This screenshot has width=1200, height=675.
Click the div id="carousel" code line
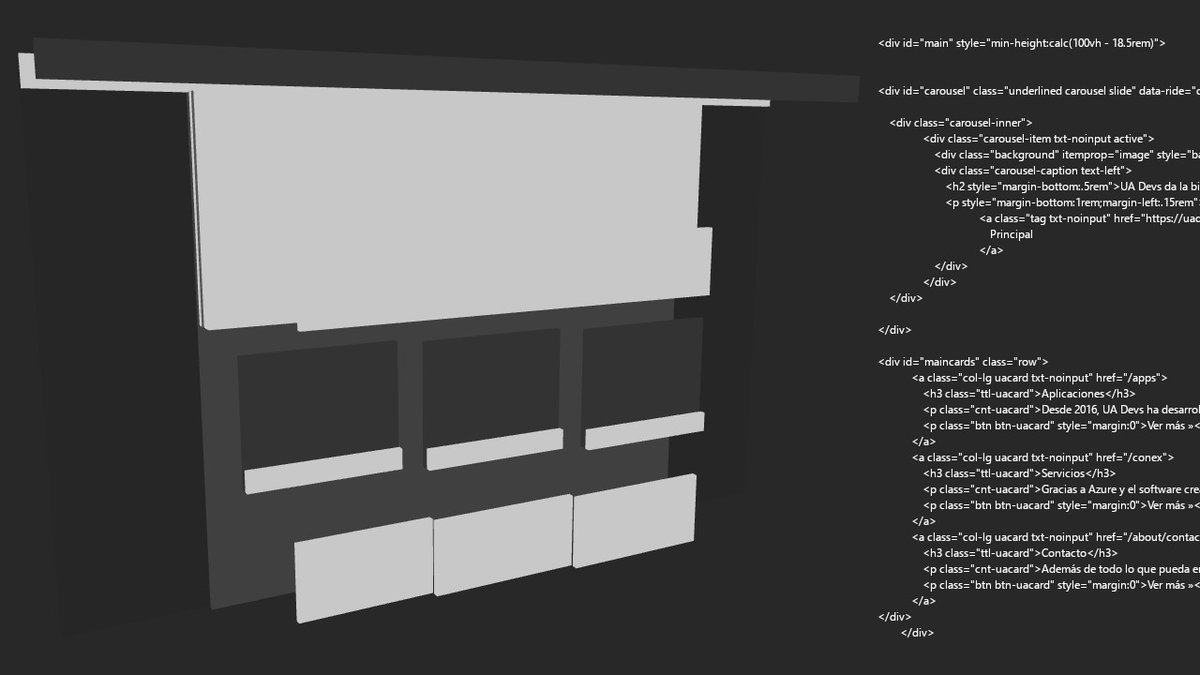[1039, 91]
